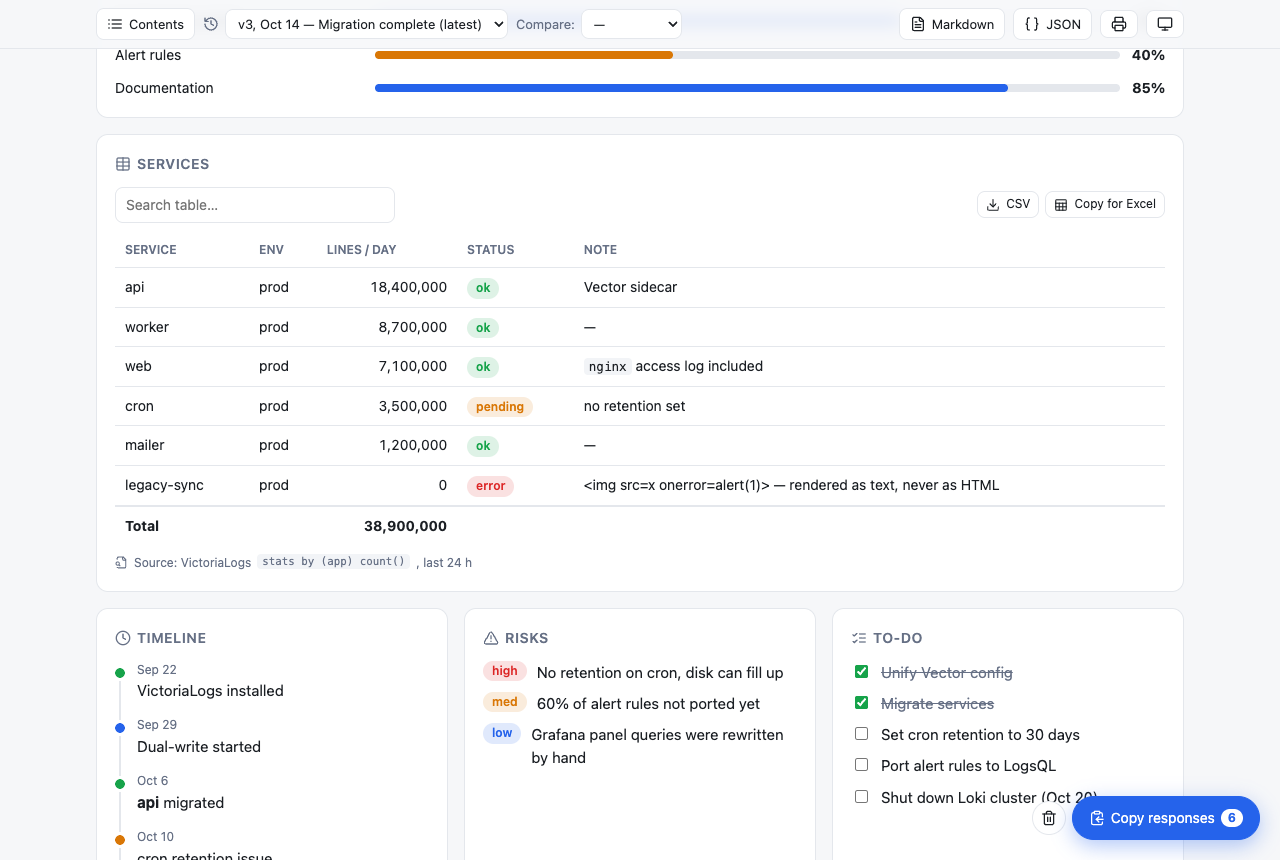The width and height of the screenshot is (1280, 860).
Task: Check the Shut down Loki cluster task
Action: (x=861, y=797)
